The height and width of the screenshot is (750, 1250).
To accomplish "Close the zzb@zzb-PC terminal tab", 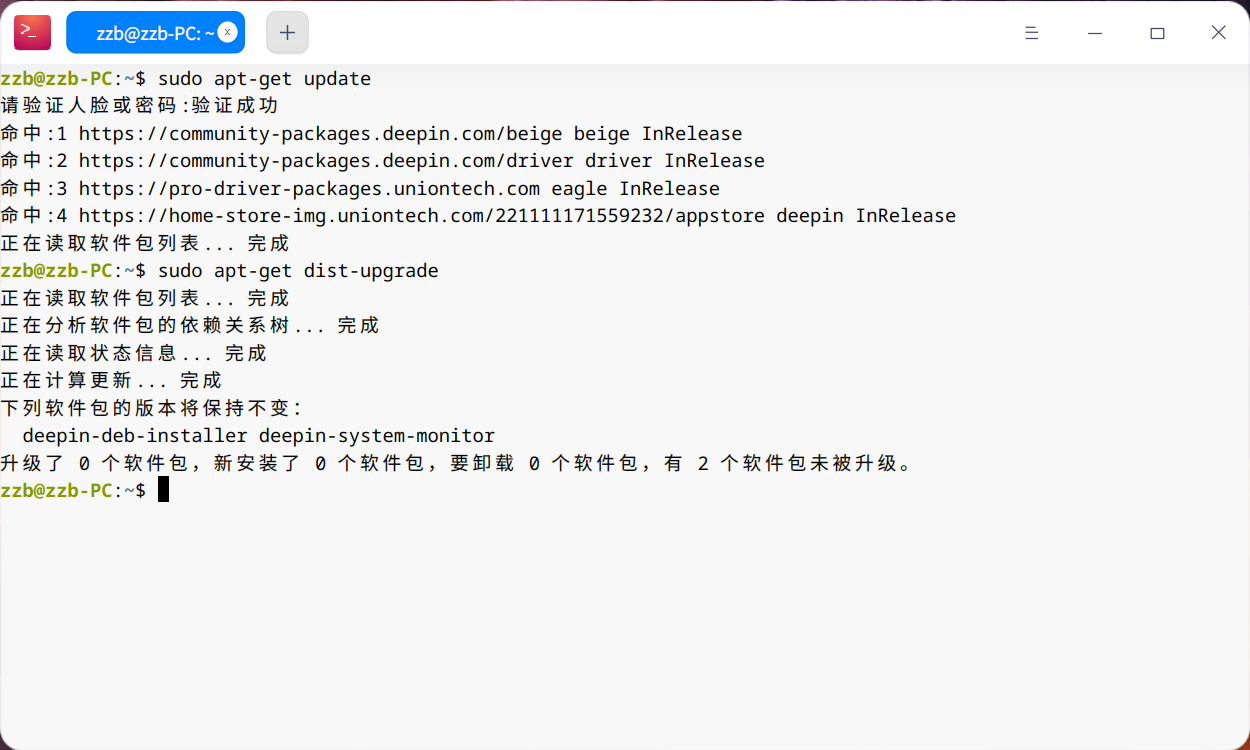I will coord(227,32).
